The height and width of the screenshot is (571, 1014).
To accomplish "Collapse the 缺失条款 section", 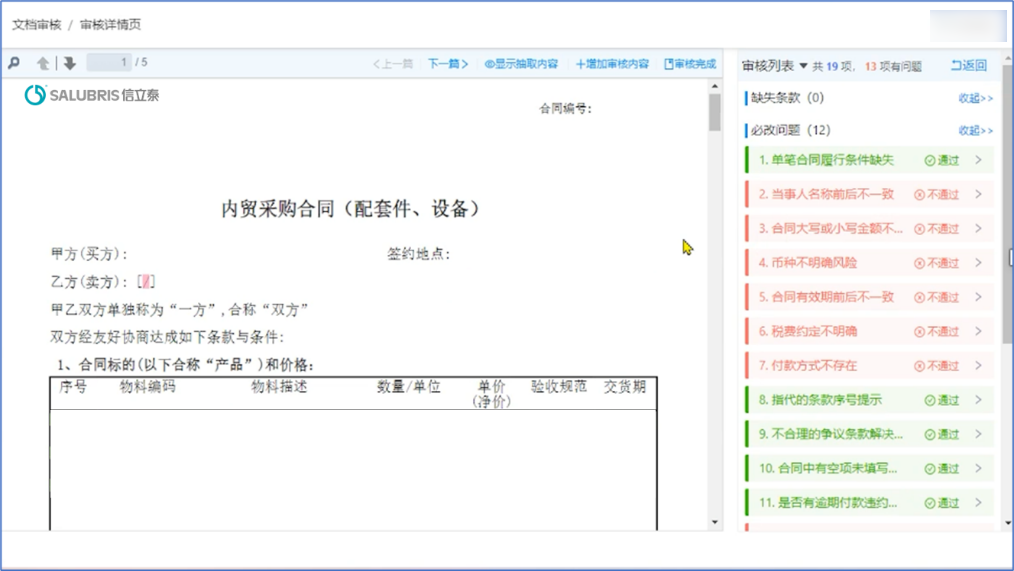I will click(x=975, y=98).
